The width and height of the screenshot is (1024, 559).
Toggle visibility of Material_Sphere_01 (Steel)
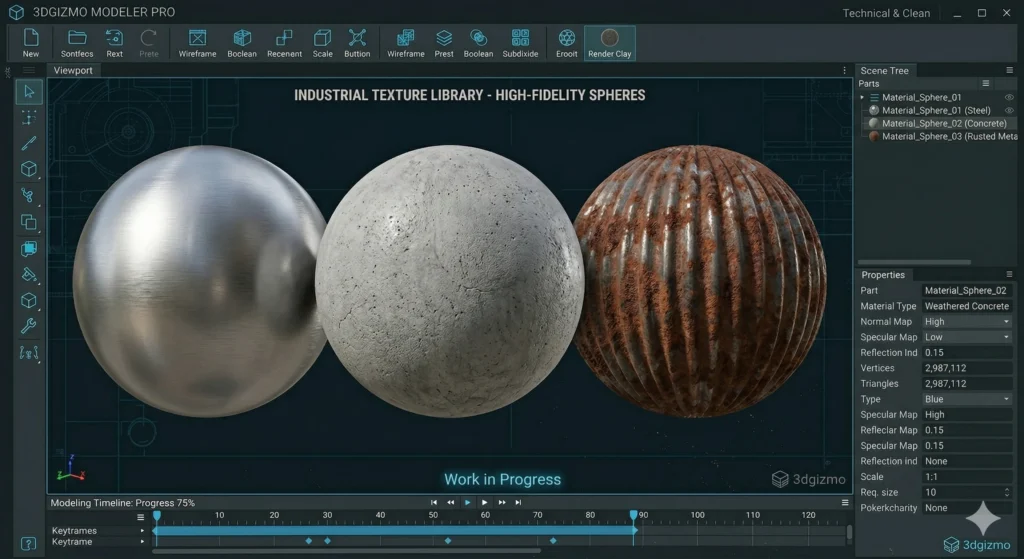pyautogui.click(x=1009, y=110)
